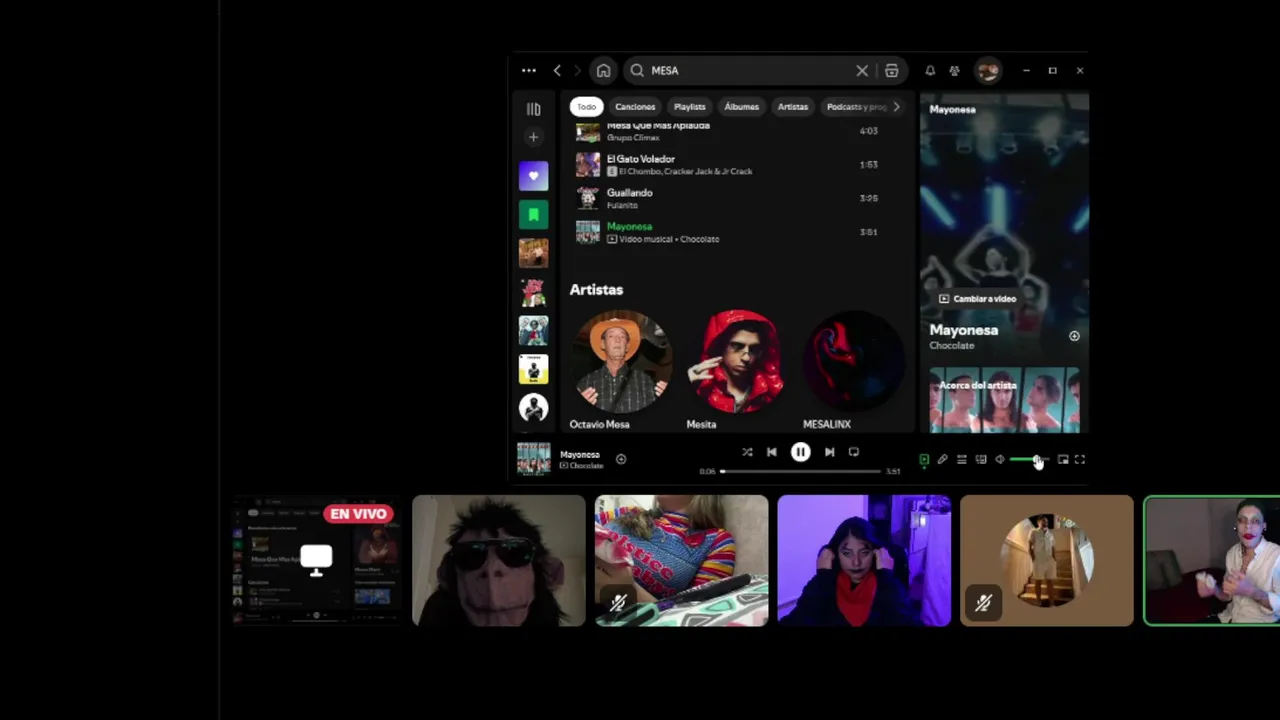The width and height of the screenshot is (1280, 720).
Task: Select the Álbumes filter chip
Action: click(741, 107)
